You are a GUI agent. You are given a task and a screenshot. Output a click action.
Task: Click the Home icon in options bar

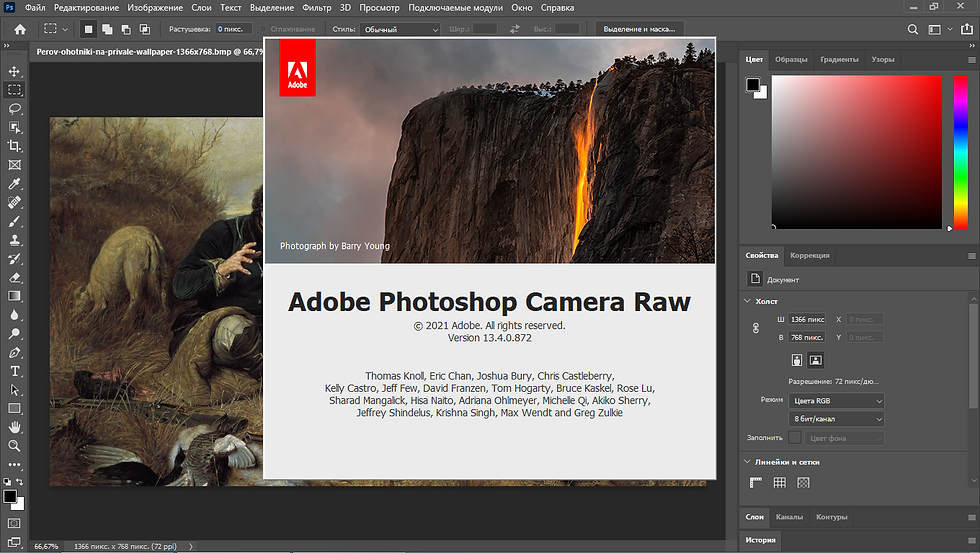click(20, 29)
